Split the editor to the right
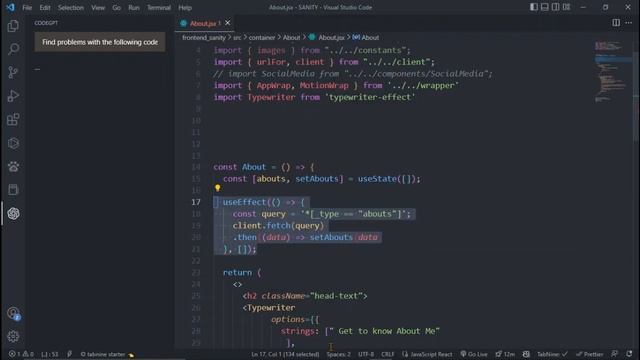Image resolution: width=640 pixels, height=360 pixels. point(616,23)
